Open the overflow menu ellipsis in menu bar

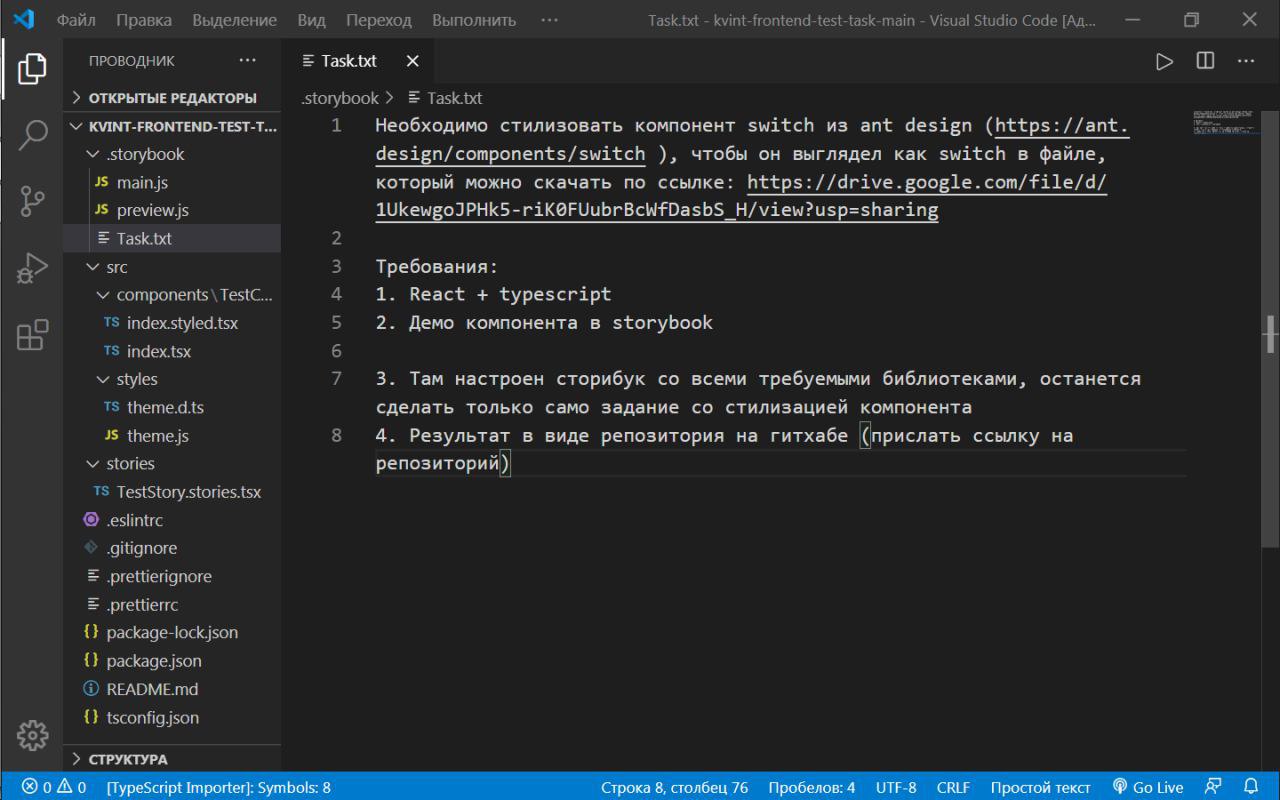[549, 20]
